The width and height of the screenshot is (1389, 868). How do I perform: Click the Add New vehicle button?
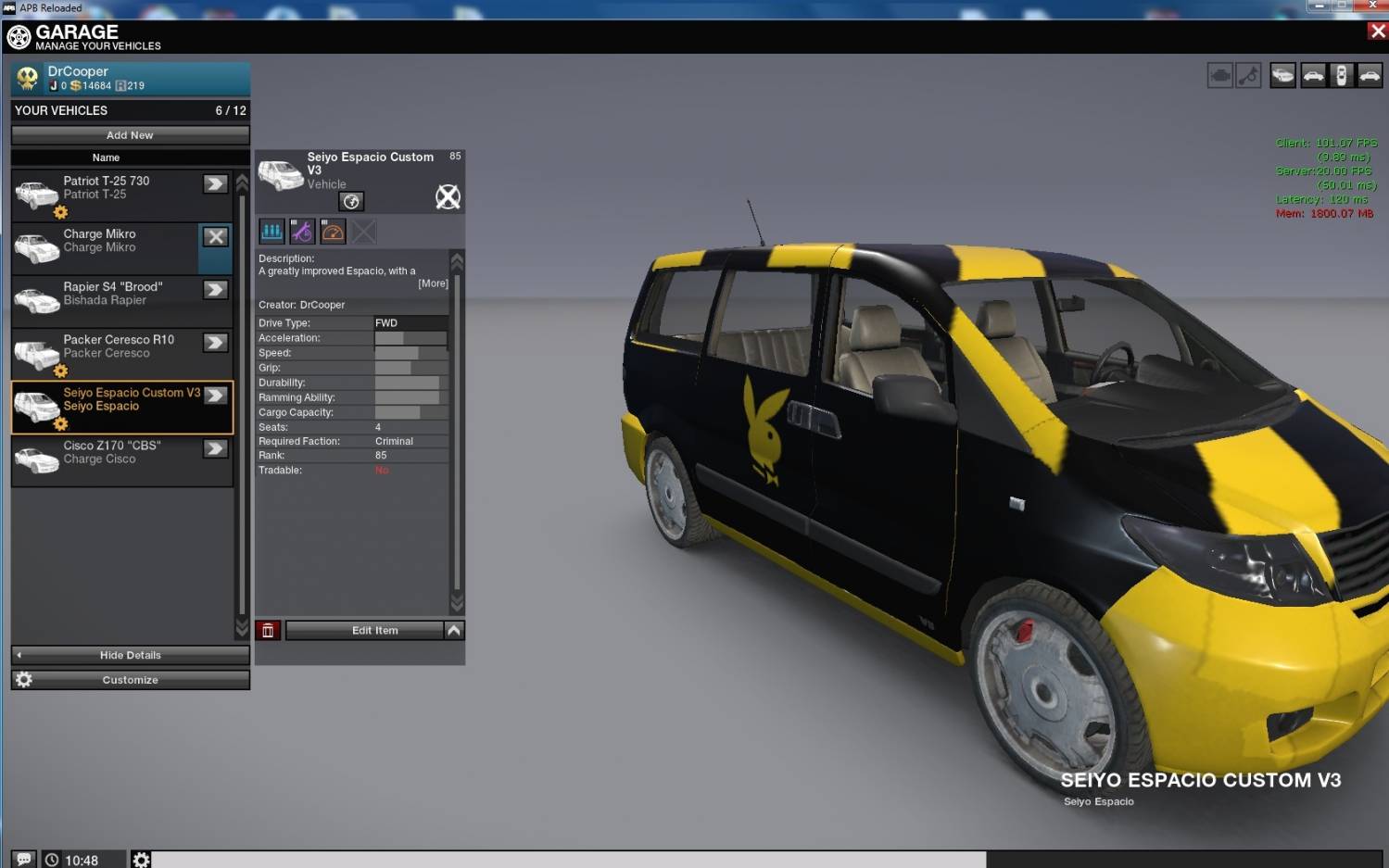130,135
